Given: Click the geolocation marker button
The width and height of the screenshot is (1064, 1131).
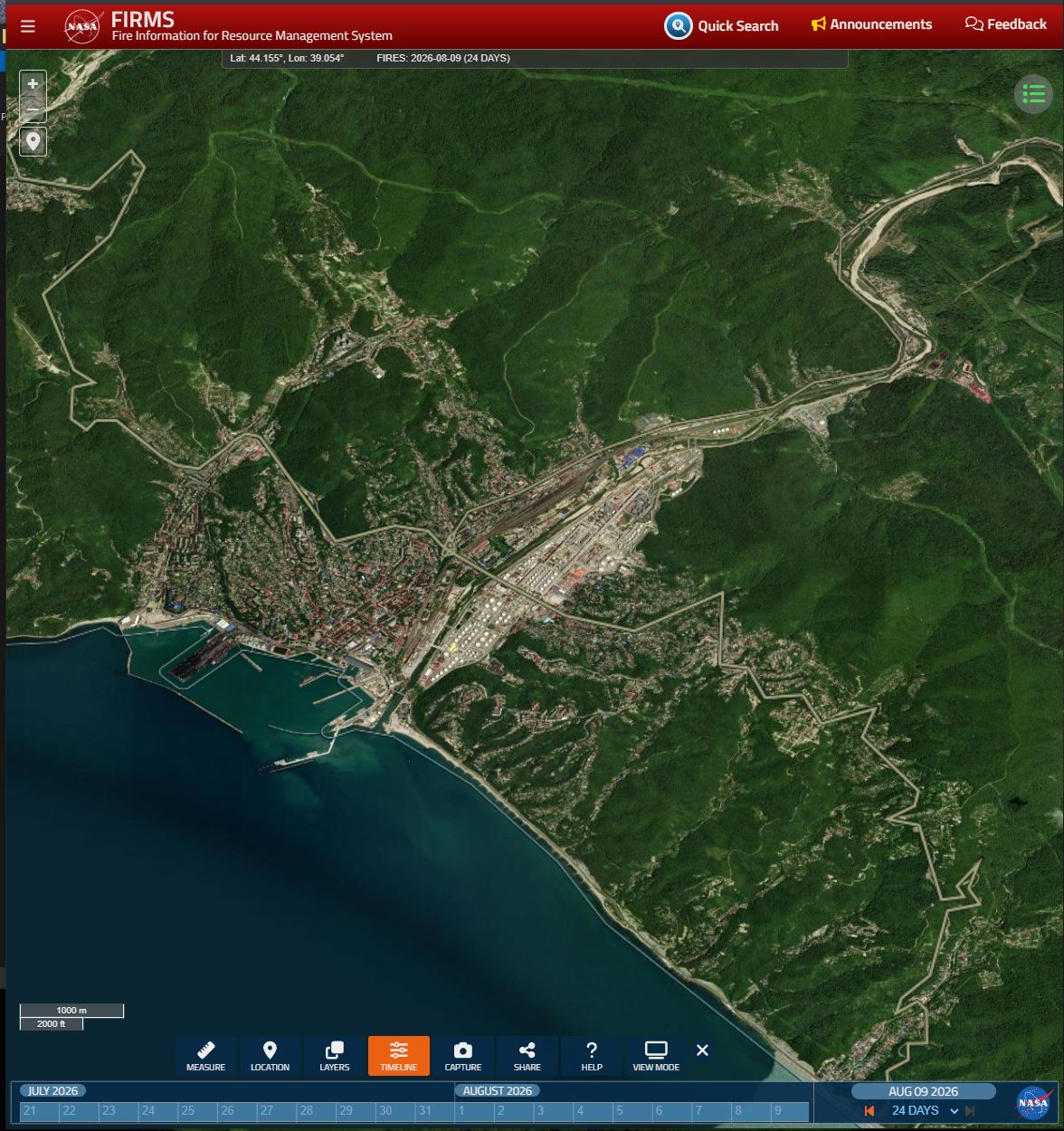Looking at the screenshot, I should click(33, 141).
